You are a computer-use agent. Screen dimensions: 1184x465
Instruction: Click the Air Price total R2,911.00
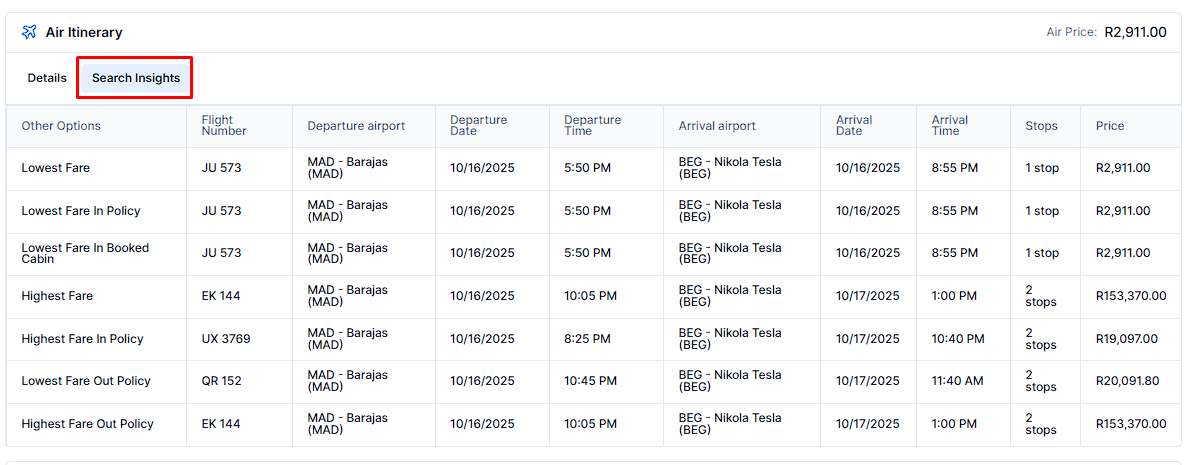1135,32
